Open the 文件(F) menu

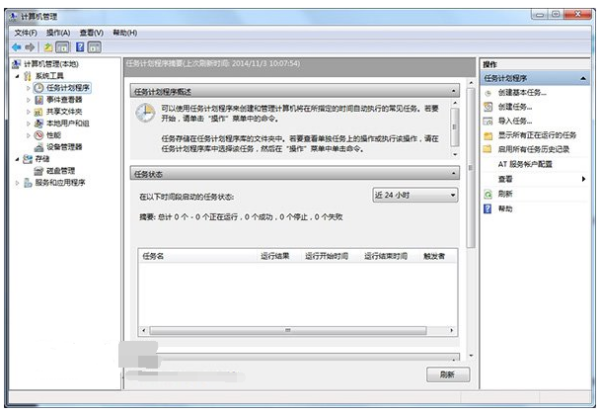(x=26, y=33)
